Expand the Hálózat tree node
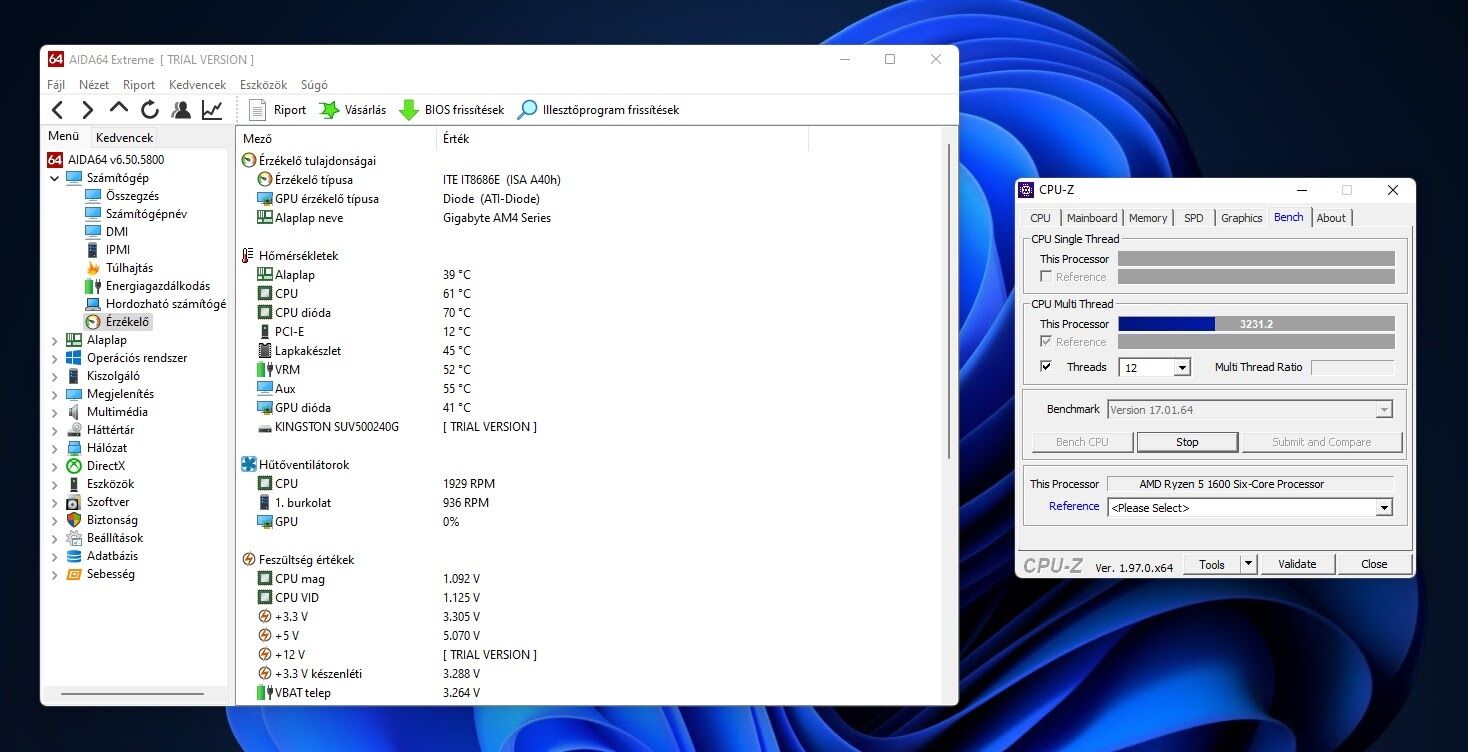Viewport: 1468px width, 752px height. pos(54,448)
